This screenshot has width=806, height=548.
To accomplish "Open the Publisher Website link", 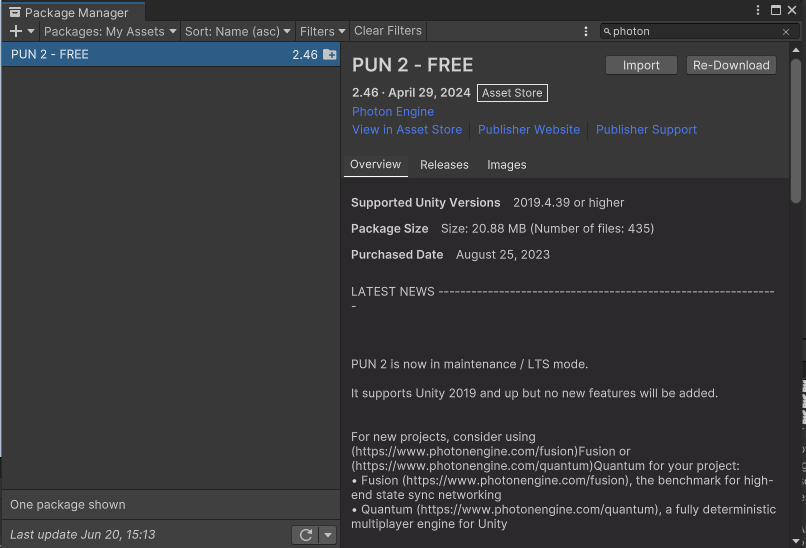I will [528, 130].
